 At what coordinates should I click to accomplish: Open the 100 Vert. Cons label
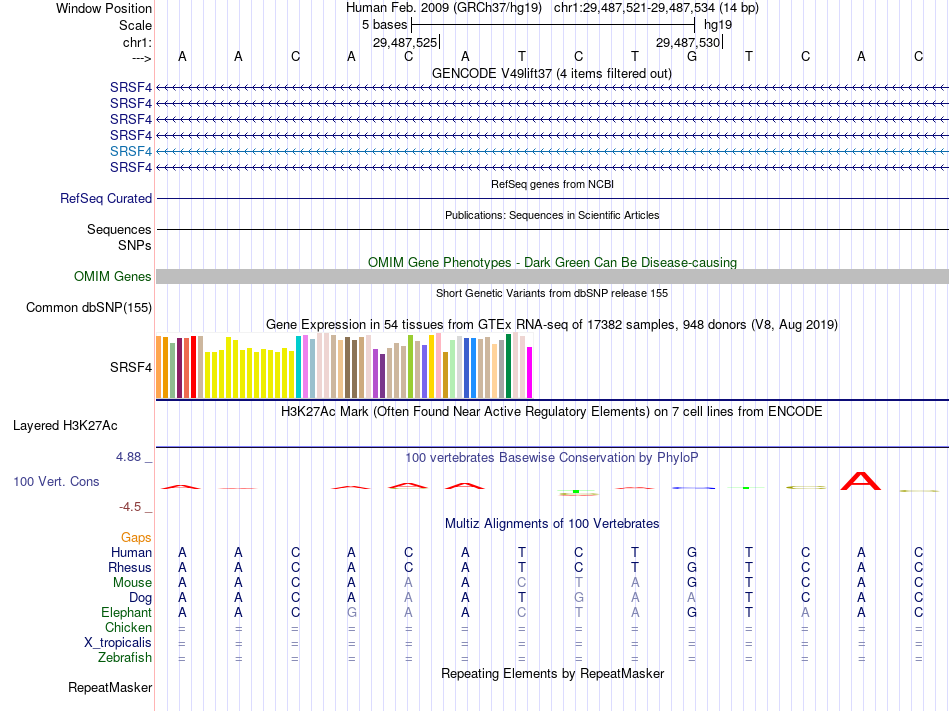click(x=56, y=481)
